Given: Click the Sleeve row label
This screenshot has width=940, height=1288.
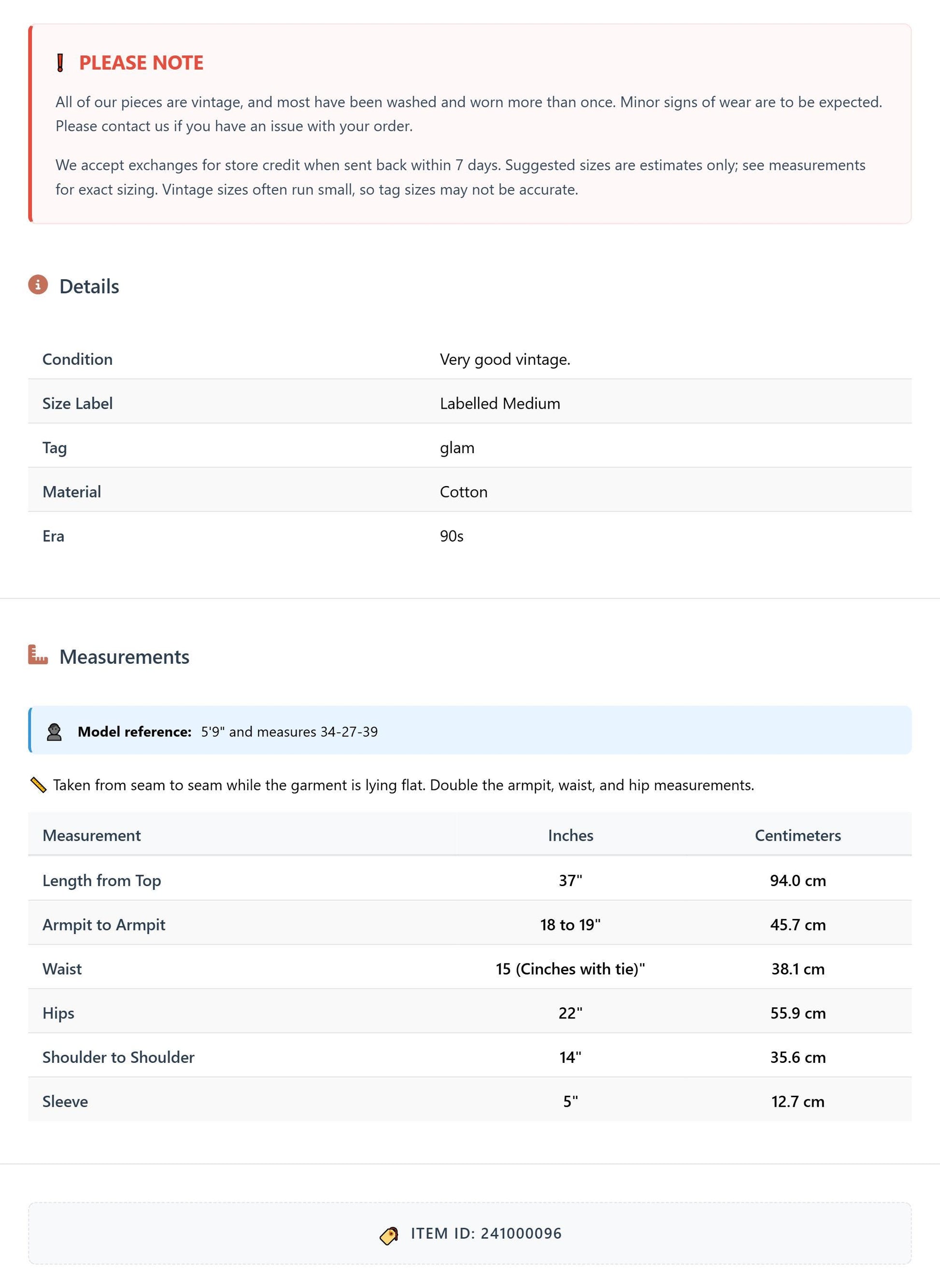Looking at the screenshot, I should [65, 1102].
